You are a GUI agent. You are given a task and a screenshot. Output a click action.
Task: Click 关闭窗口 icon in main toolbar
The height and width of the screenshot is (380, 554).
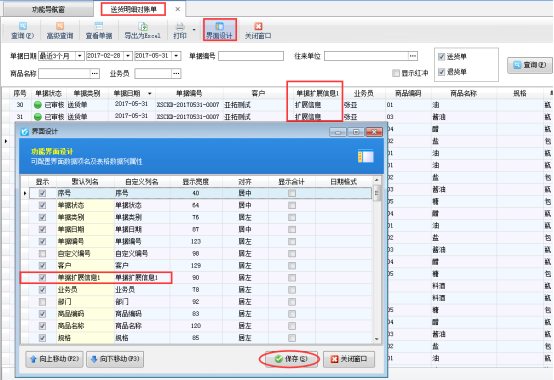tap(258, 30)
